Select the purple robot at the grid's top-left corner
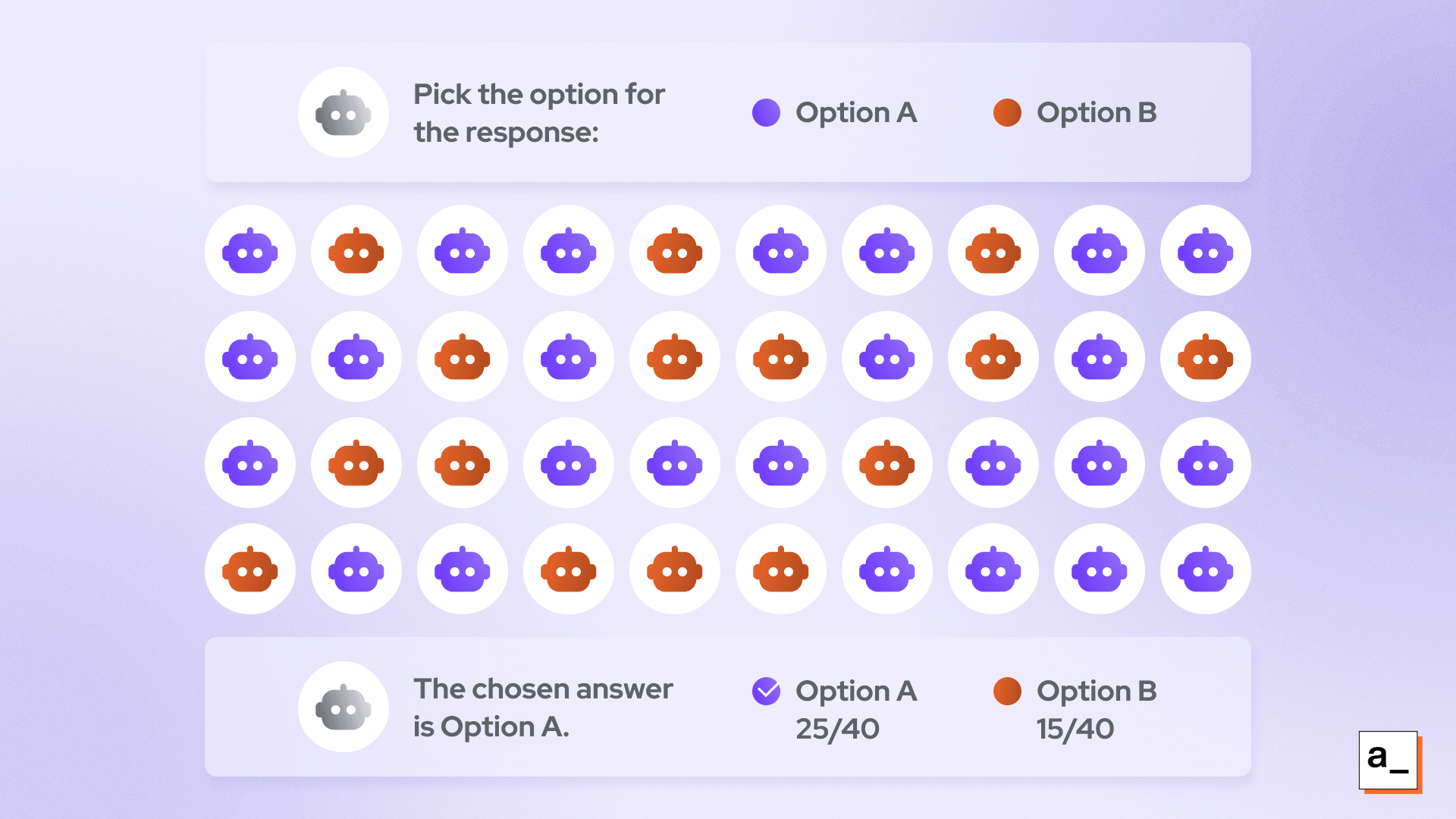 (250, 251)
